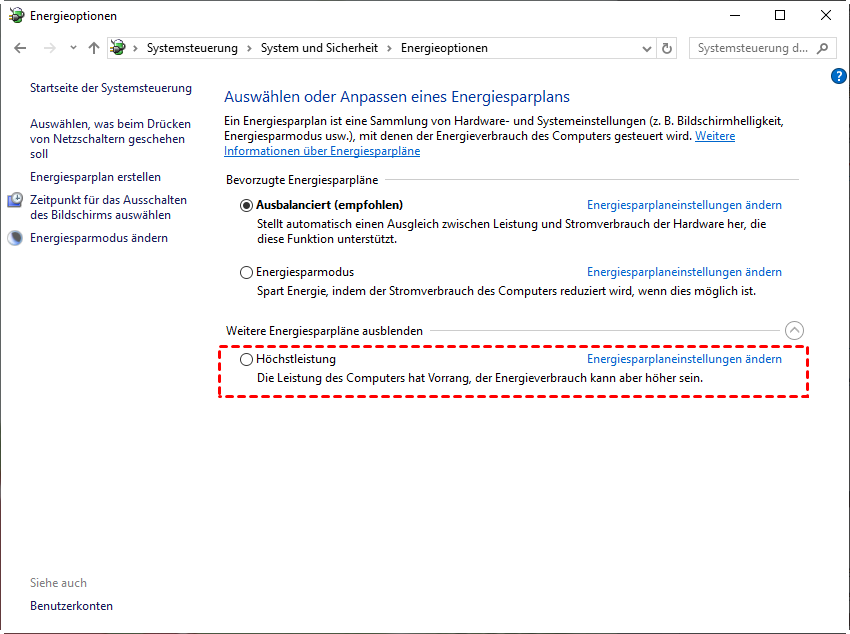The width and height of the screenshot is (850, 634).
Task: Change settings for Ausbalanciert plan
Action: coord(684,205)
